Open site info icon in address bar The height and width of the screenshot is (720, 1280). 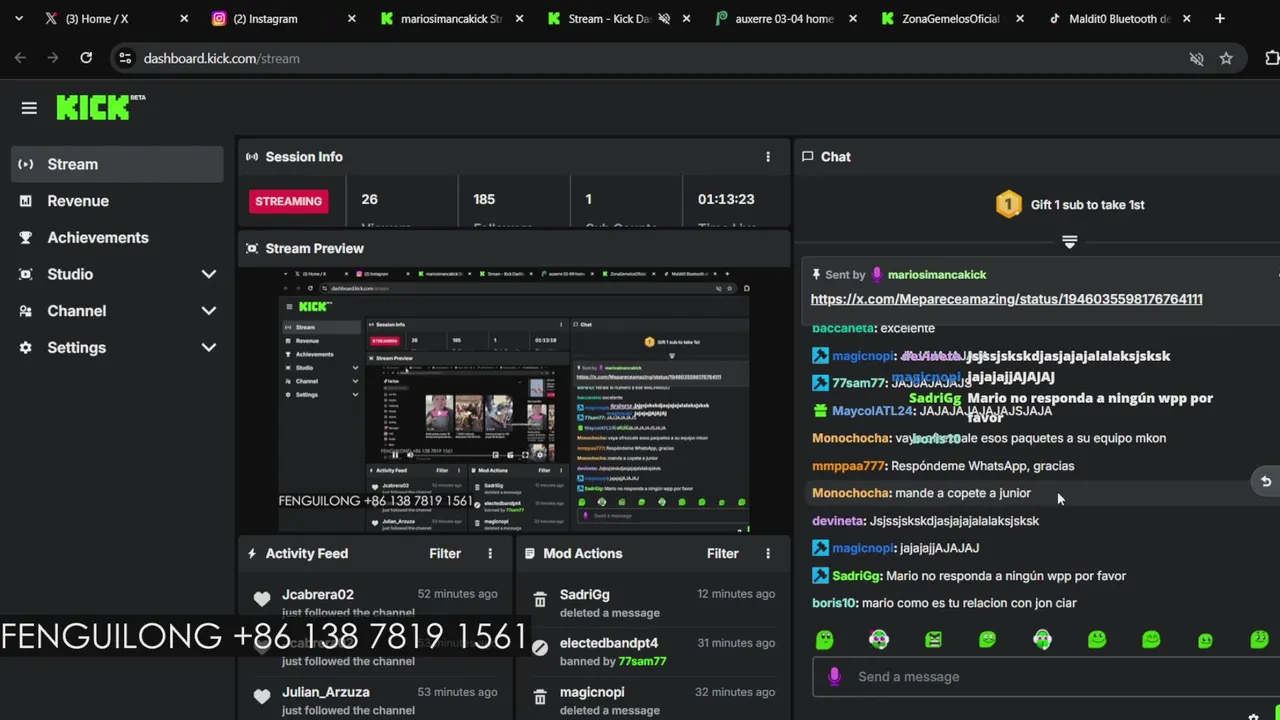coord(125,58)
